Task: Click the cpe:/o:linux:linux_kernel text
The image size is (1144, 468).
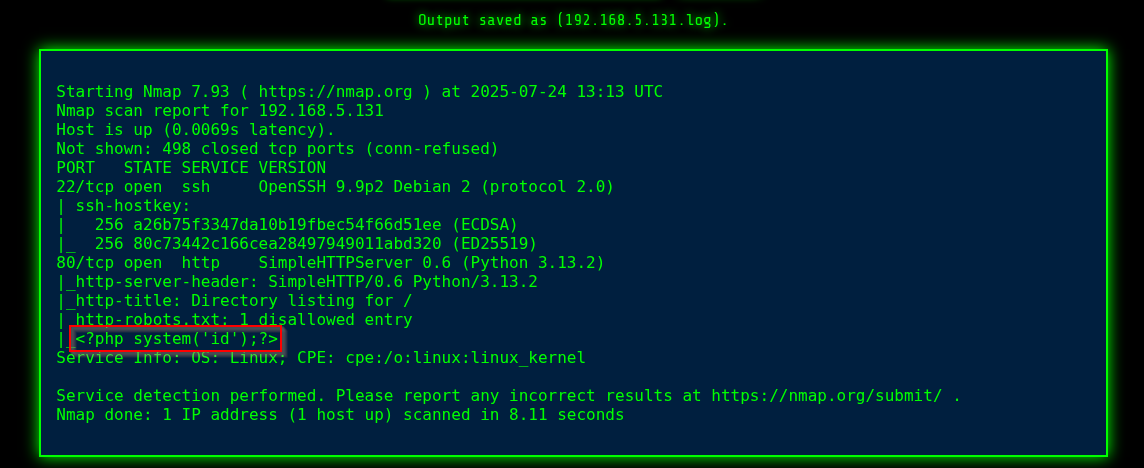Action: (465, 358)
